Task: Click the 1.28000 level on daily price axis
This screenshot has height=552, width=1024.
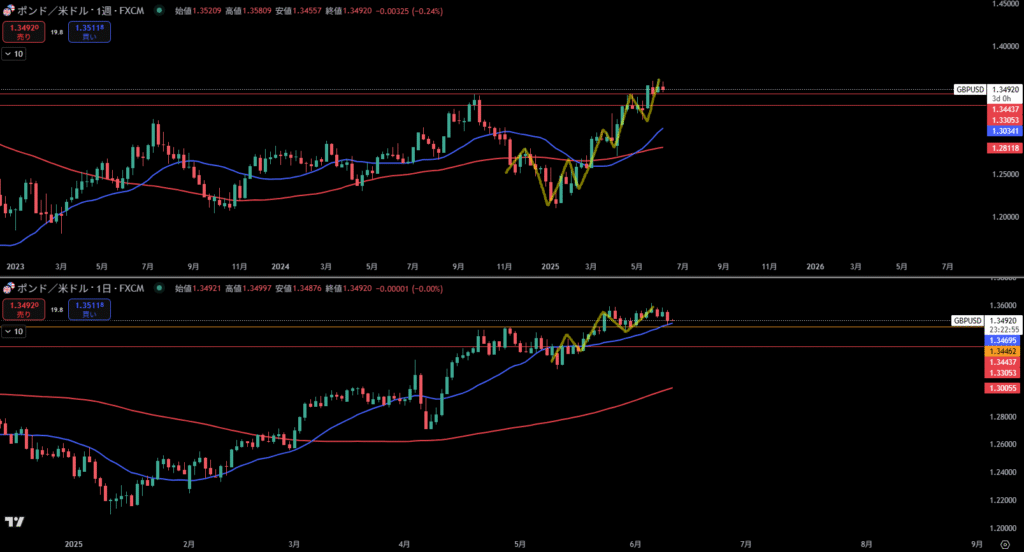Action: click(1002, 417)
